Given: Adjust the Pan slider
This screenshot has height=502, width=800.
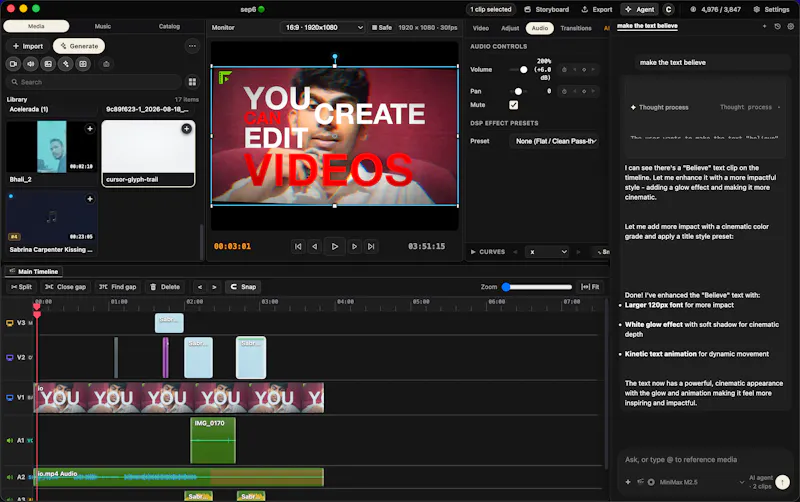Looking at the screenshot, I should (x=518, y=91).
